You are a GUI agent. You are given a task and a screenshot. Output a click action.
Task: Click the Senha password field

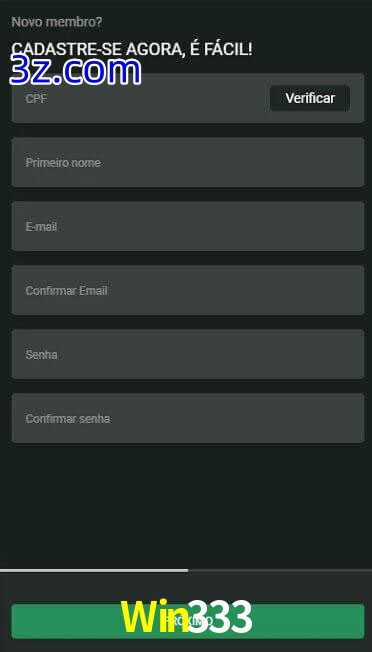tap(188, 354)
